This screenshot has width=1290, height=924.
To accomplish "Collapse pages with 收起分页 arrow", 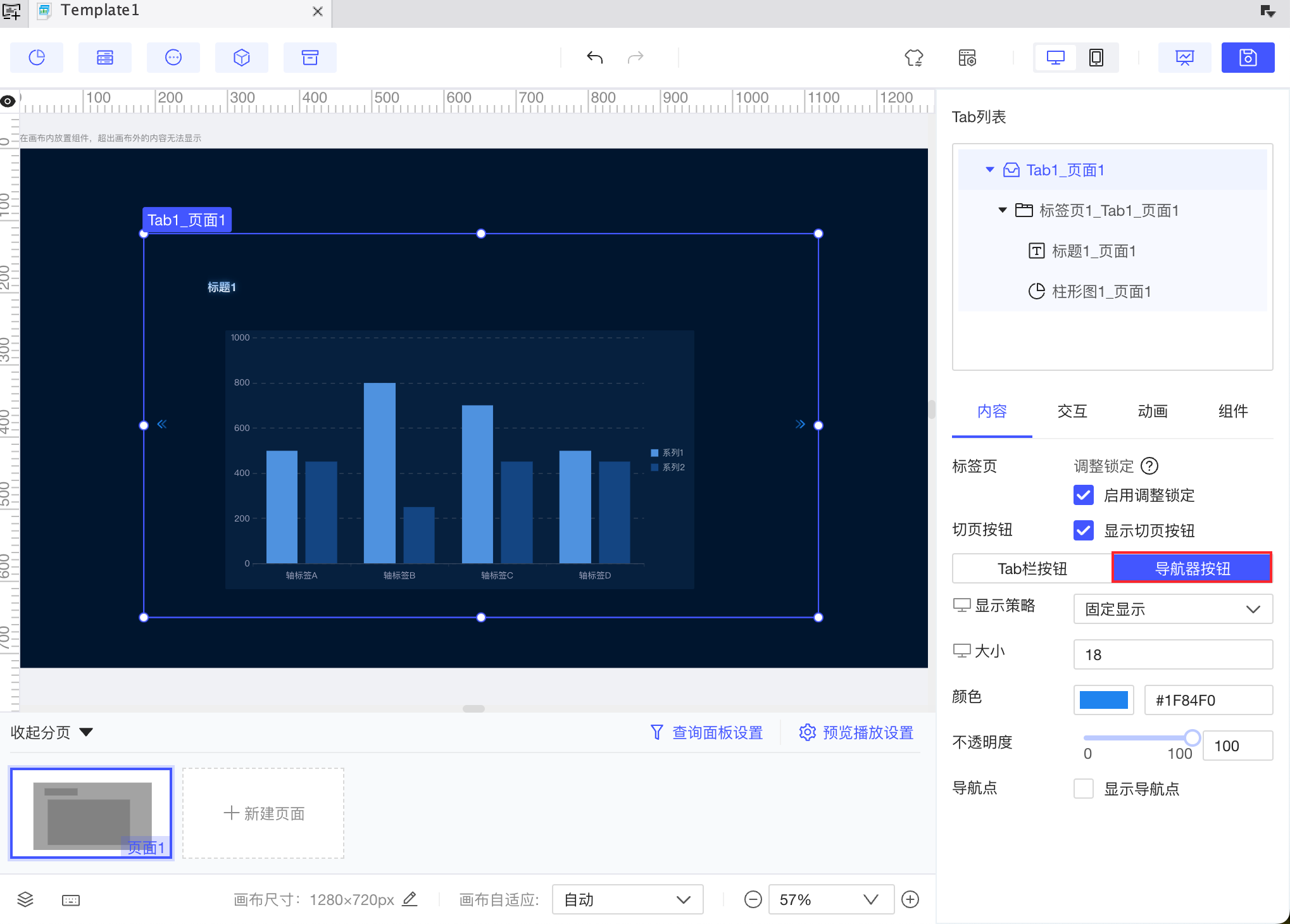I will pyautogui.click(x=86, y=732).
